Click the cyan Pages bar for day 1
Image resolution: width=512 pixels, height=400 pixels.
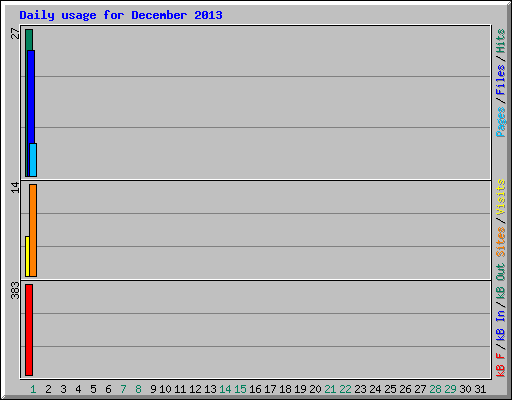[33, 160]
